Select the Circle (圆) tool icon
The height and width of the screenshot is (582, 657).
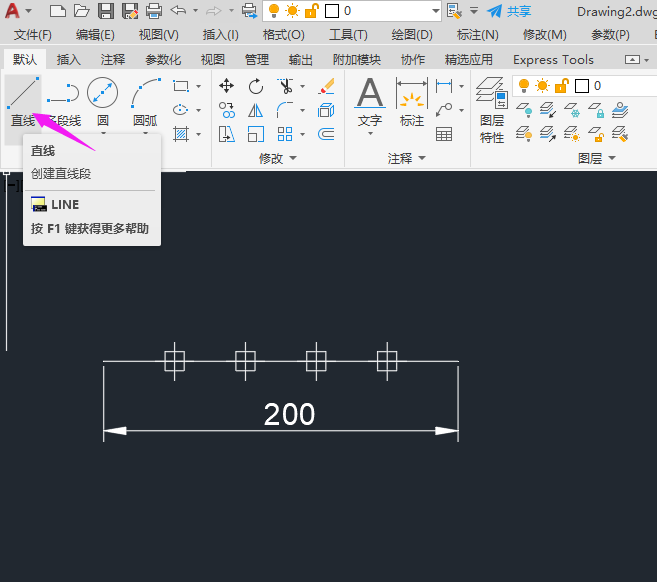[x=103, y=92]
